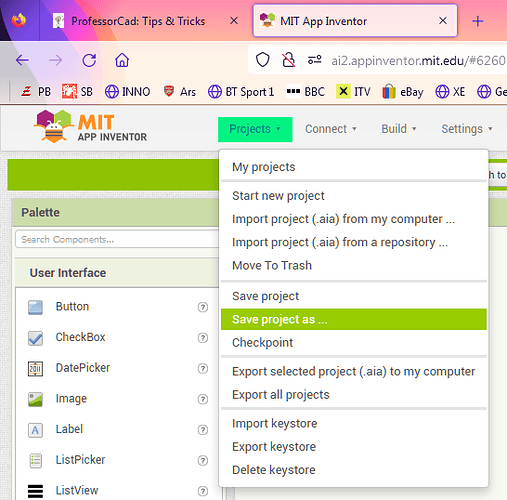Open help for the CheckBox component
Image resolution: width=507 pixels, height=500 pixels.
point(203,338)
